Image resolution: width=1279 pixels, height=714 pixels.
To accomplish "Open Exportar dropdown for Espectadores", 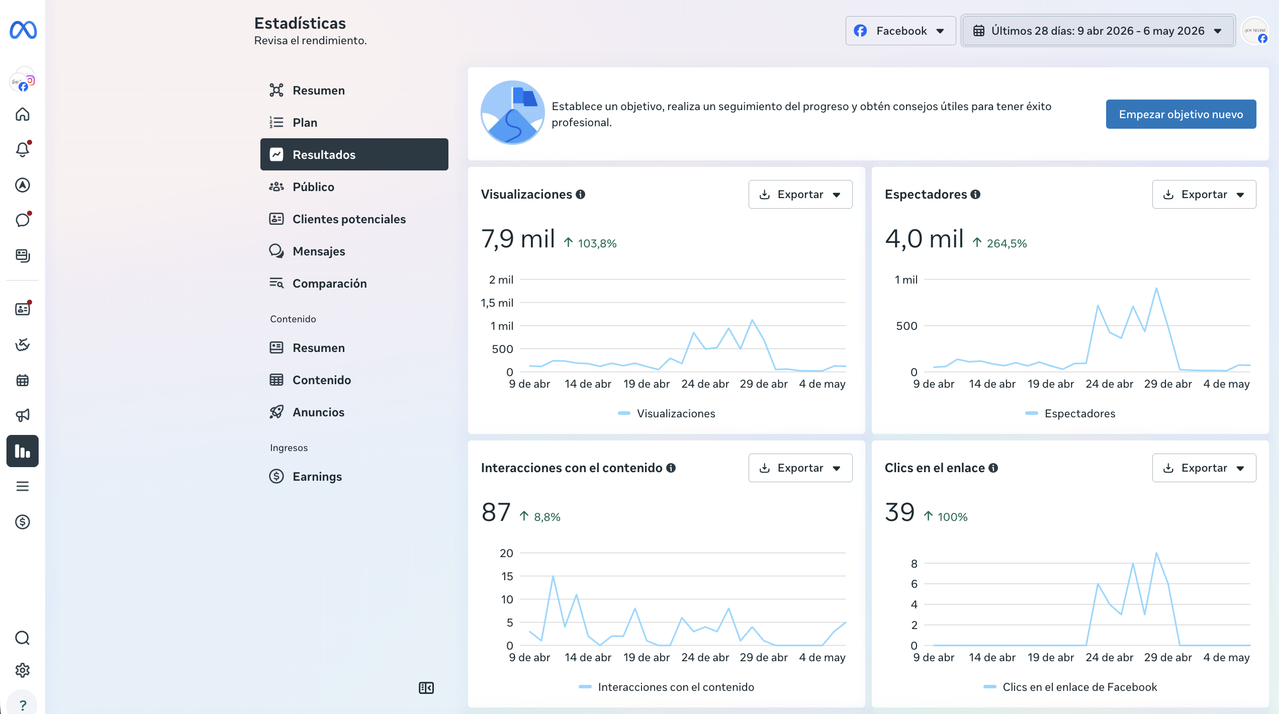I will tap(1204, 194).
